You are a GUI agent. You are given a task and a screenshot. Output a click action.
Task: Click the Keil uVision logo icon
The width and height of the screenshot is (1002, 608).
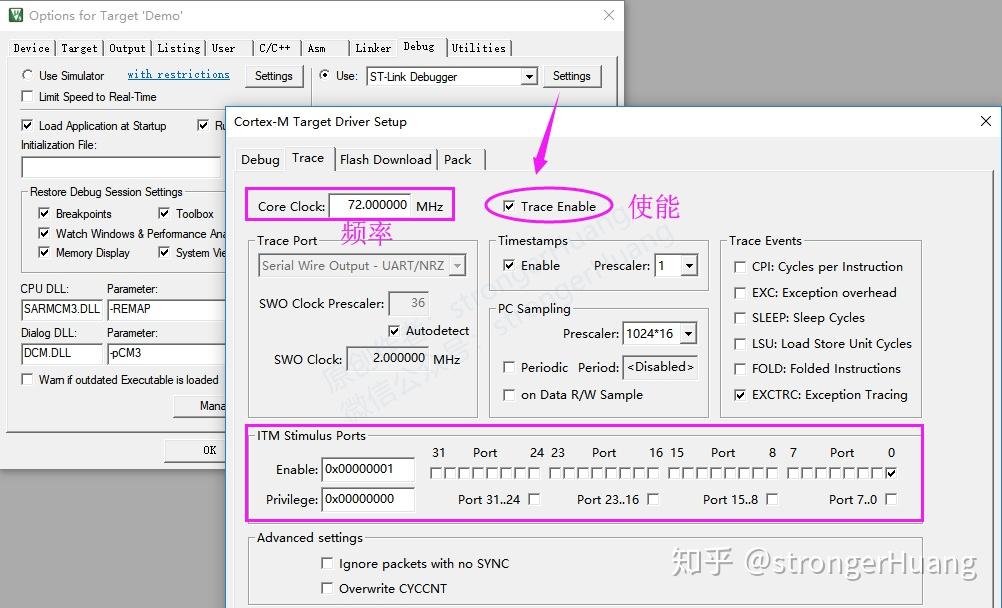pyautogui.click(x=14, y=15)
